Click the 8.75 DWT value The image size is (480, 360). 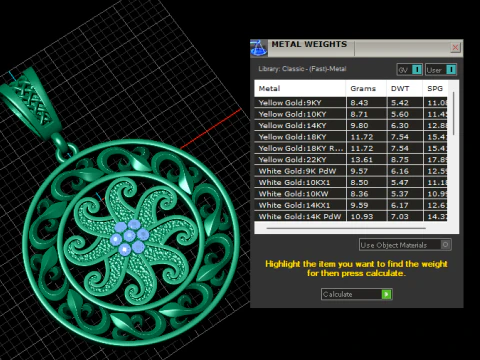click(399, 160)
